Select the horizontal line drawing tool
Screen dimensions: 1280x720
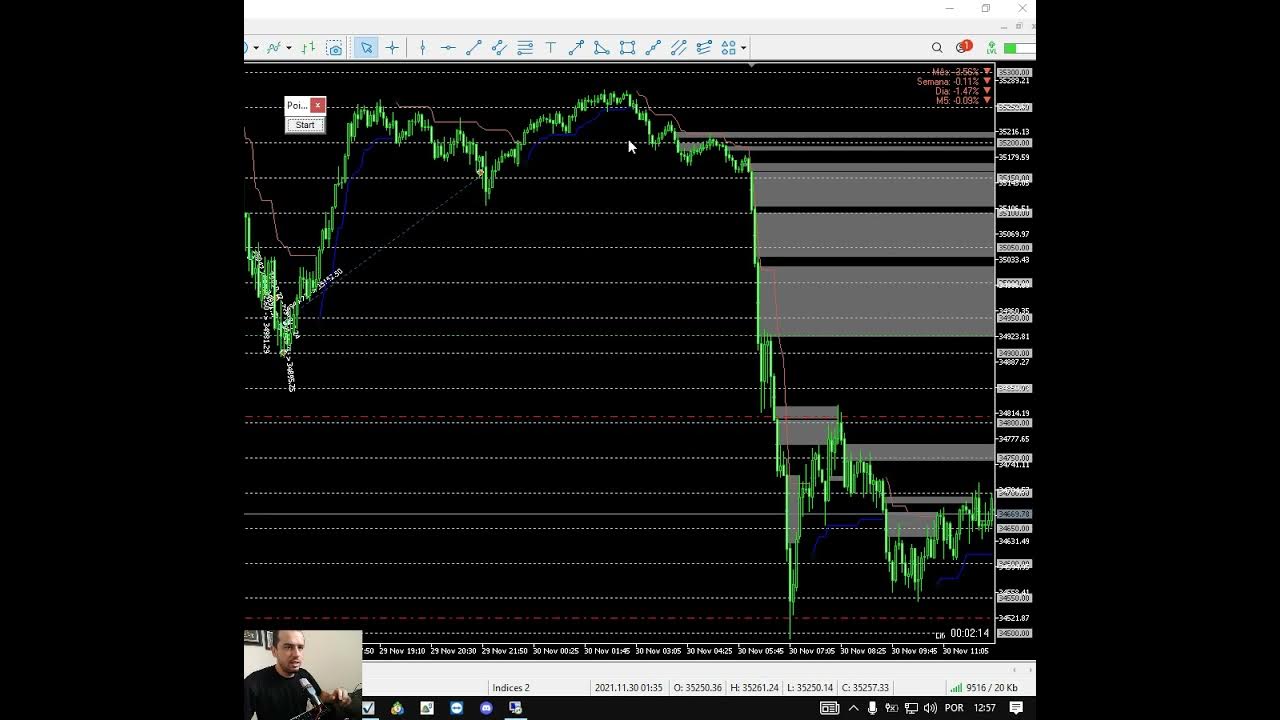pos(447,47)
